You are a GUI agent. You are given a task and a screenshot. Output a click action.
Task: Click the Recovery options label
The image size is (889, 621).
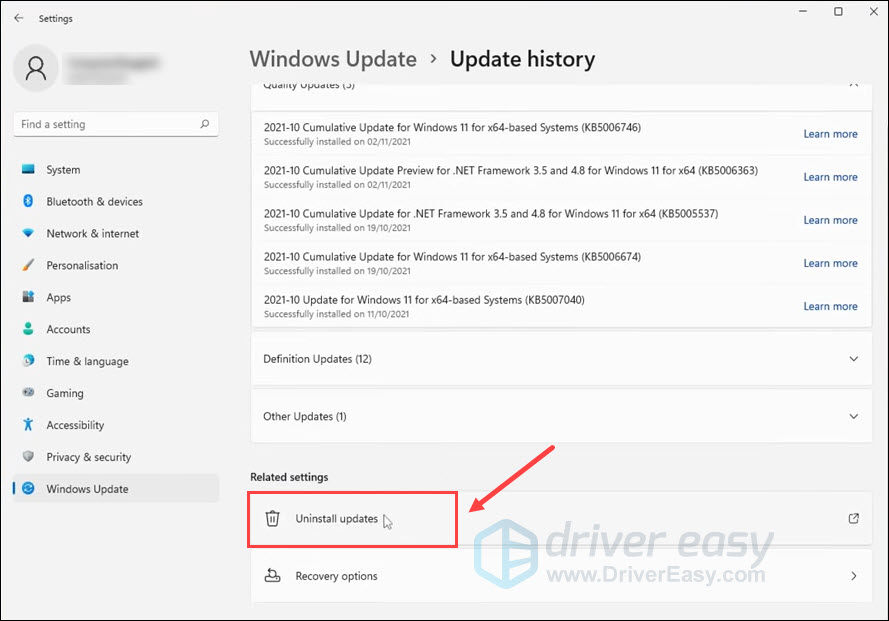(x=336, y=576)
